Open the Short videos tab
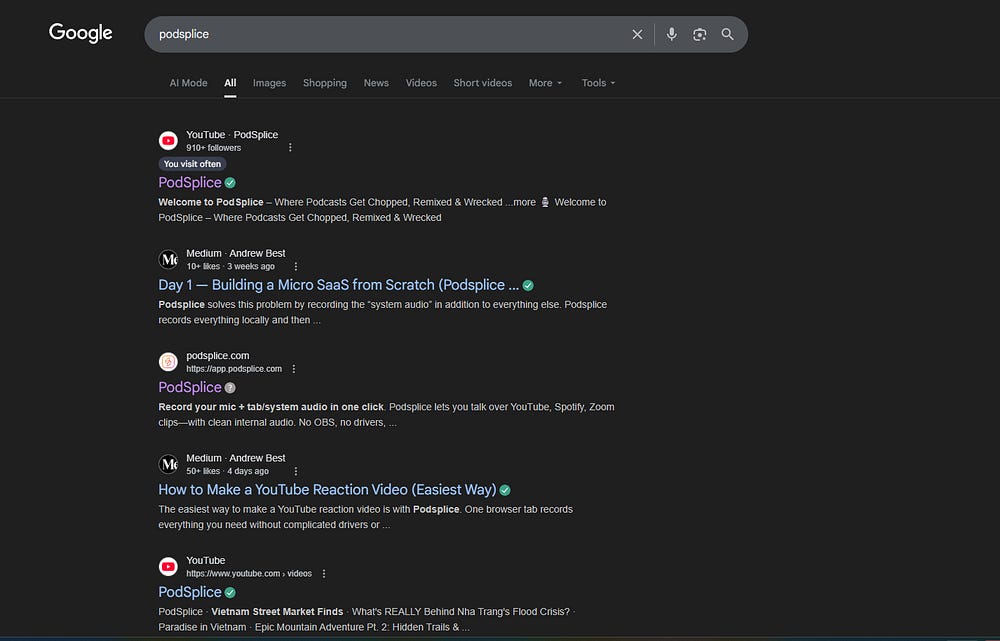Viewport: 1000px width, 641px height. click(483, 83)
